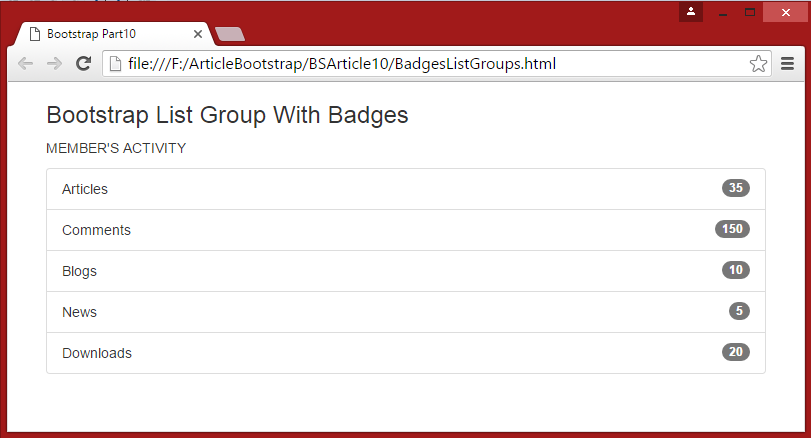The height and width of the screenshot is (438, 811).
Task: Choose the News list item
Action: 79,312
